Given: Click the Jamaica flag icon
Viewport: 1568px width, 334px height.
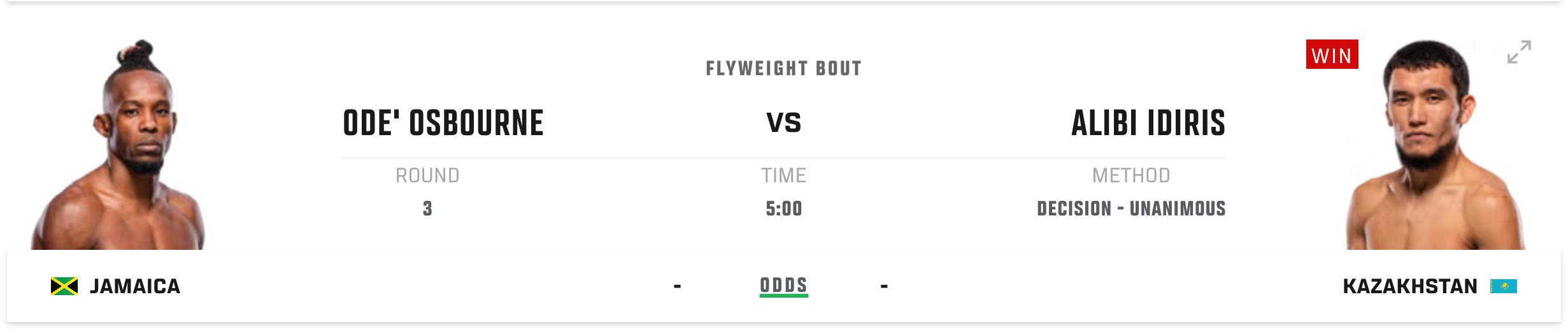Looking at the screenshot, I should pyautogui.click(x=64, y=286).
